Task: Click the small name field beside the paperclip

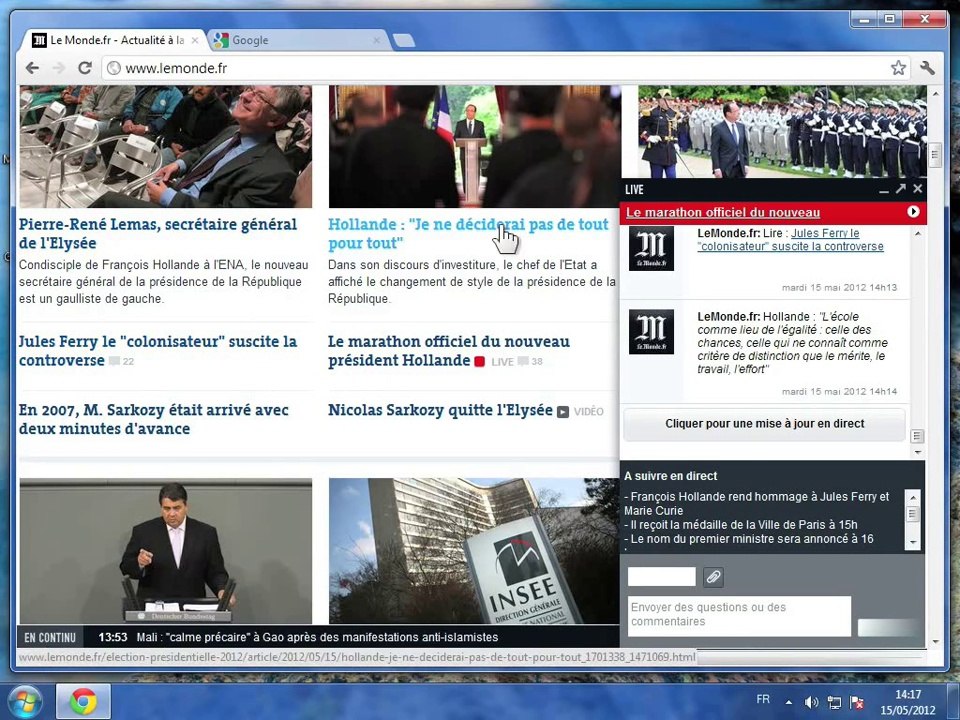Action: [662, 577]
